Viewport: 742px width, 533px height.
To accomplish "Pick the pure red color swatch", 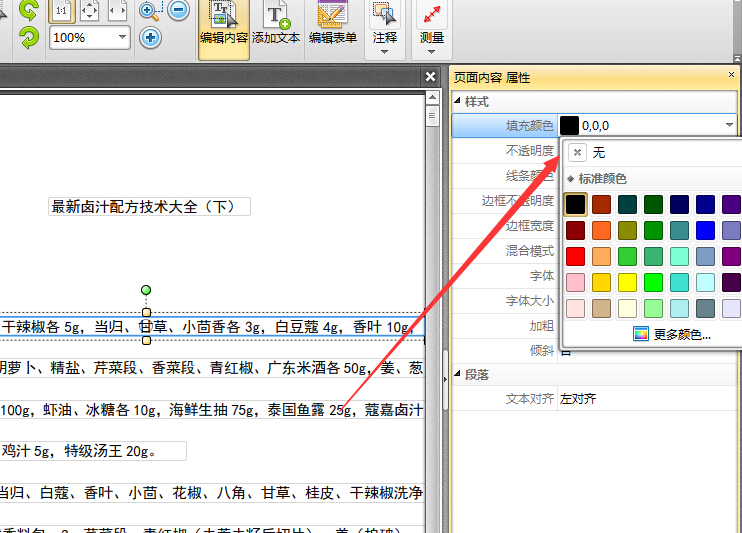I will [575, 257].
